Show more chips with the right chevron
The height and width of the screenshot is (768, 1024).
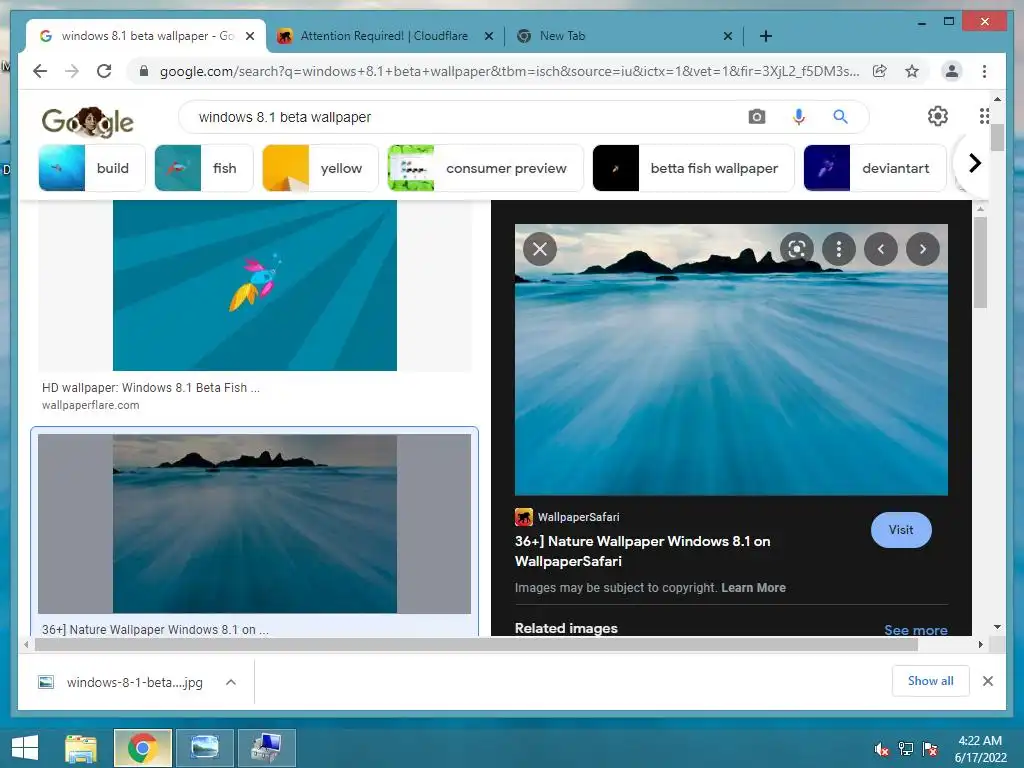(974, 163)
